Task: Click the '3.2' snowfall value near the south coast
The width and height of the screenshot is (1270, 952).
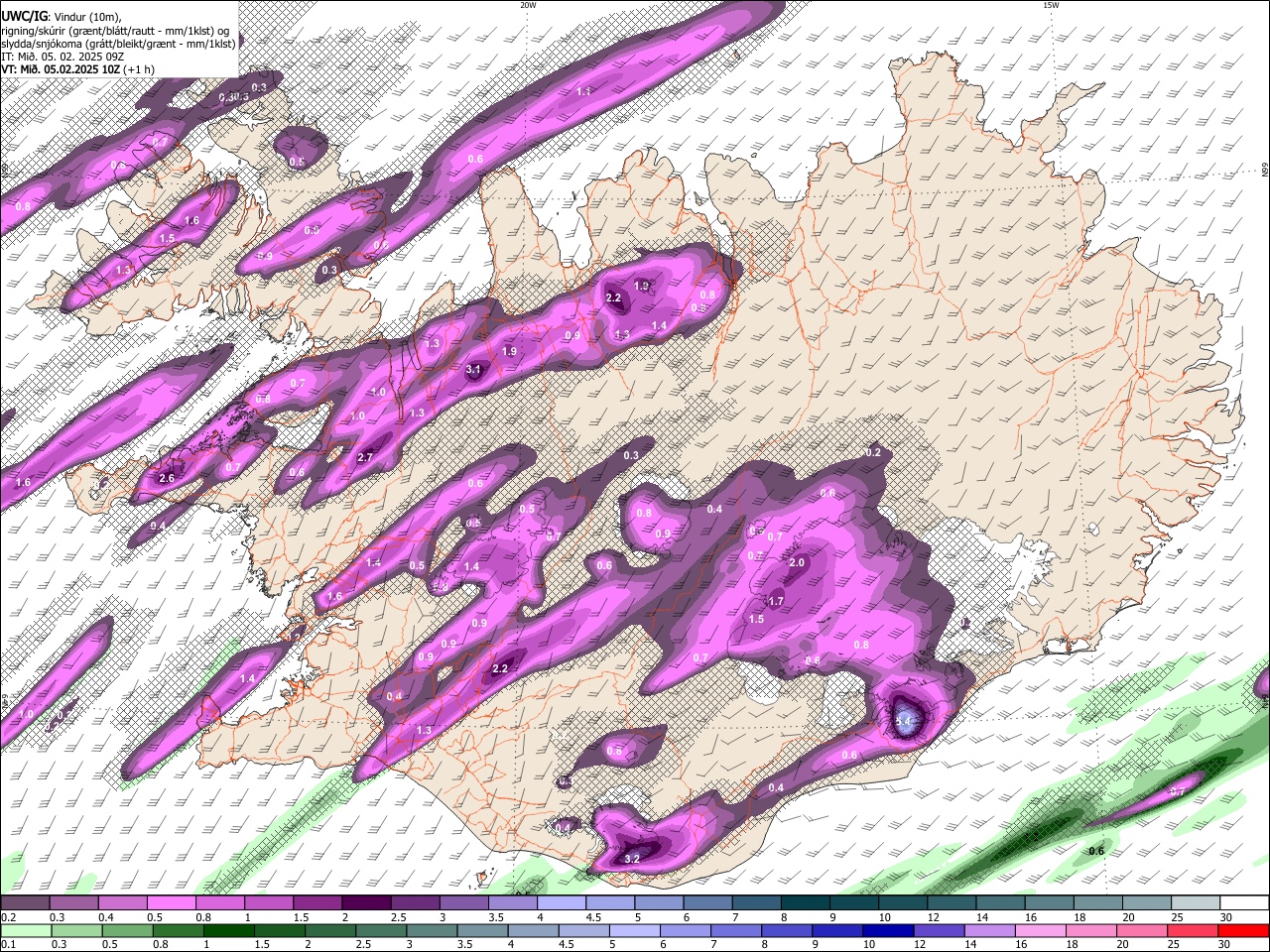Action: 632,859
